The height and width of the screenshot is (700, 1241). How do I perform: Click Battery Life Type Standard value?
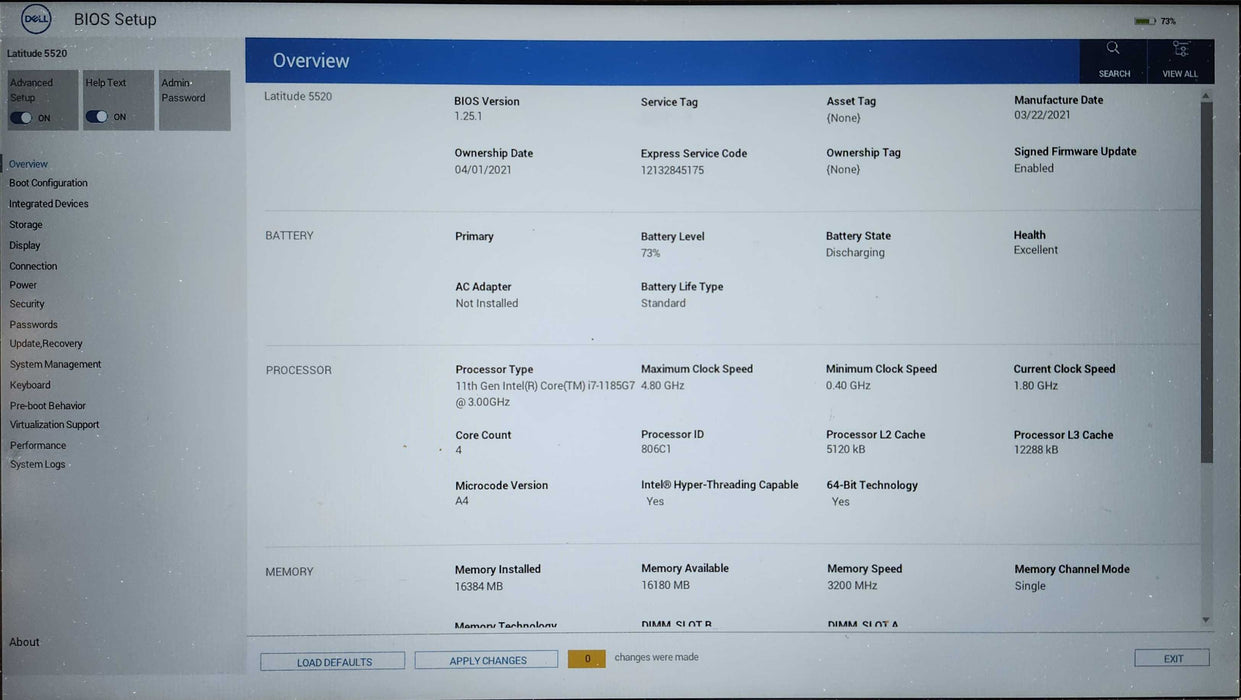(663, 303)
